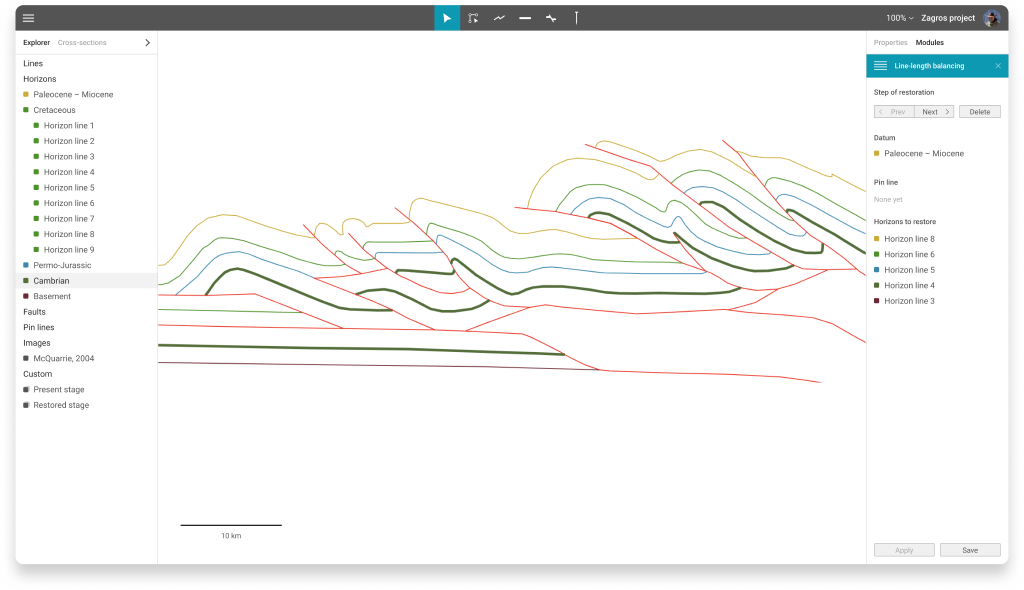Viewport: 1024px width, 590px height.
Task: Open the 100% zoom dropdown
Action: pos(899,18)
